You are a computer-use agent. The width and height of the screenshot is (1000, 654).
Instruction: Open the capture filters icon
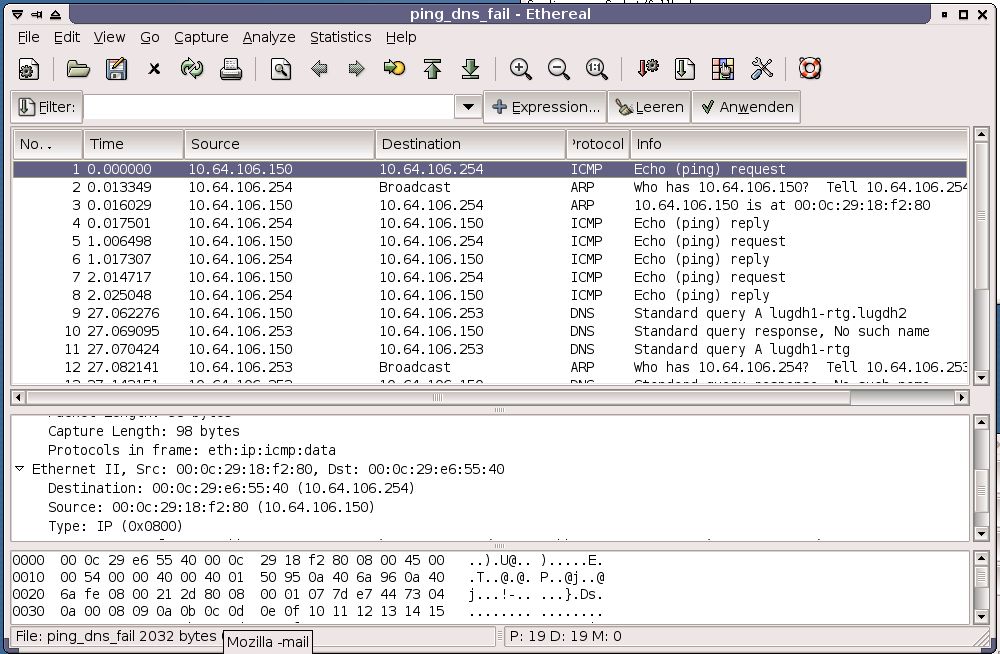coord(647,69)
